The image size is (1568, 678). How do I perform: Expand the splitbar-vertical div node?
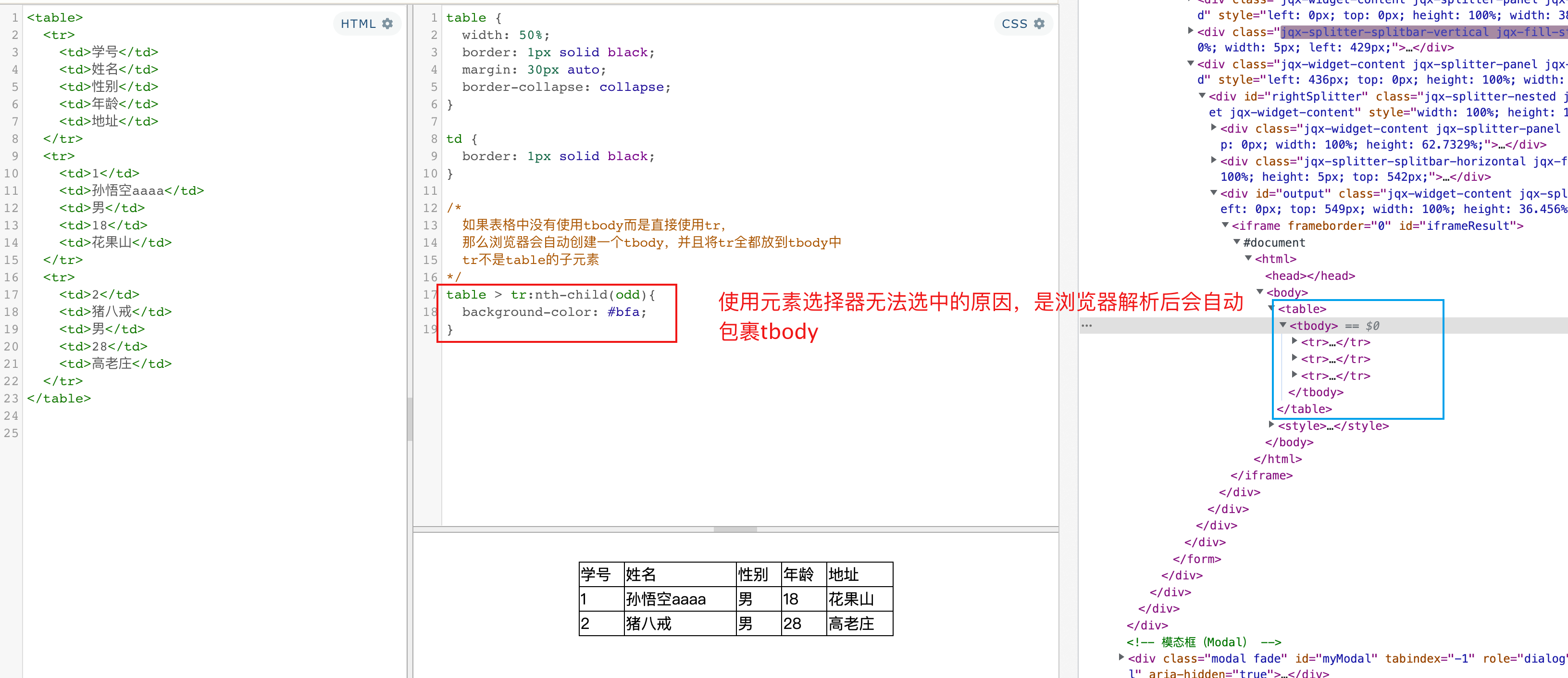point(1191,31)
